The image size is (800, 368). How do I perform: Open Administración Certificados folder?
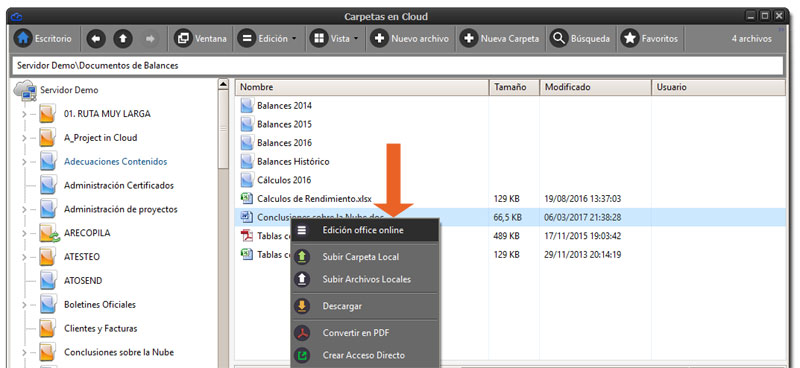(119, 185)
